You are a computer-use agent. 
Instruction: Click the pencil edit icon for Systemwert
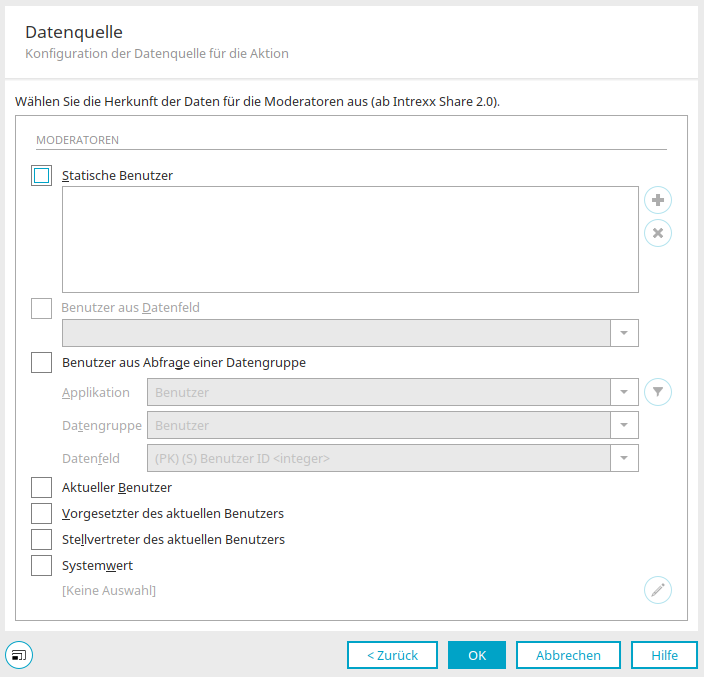pyautogui.click(x=658, y=590)
